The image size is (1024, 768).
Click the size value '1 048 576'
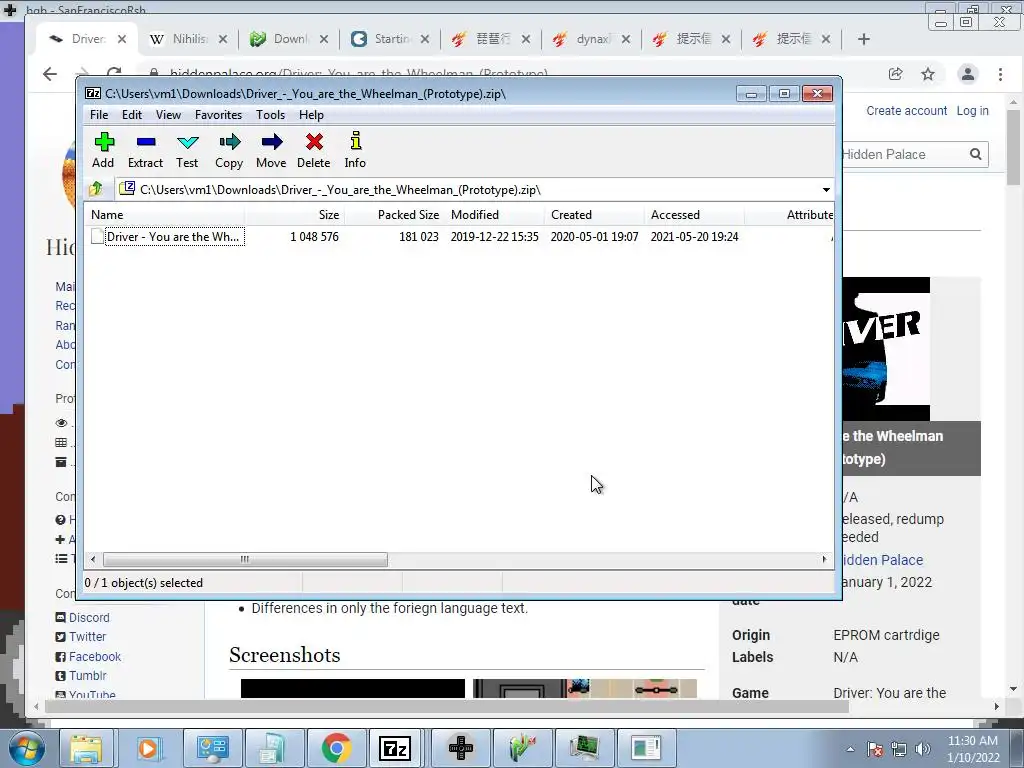point(314,237)
